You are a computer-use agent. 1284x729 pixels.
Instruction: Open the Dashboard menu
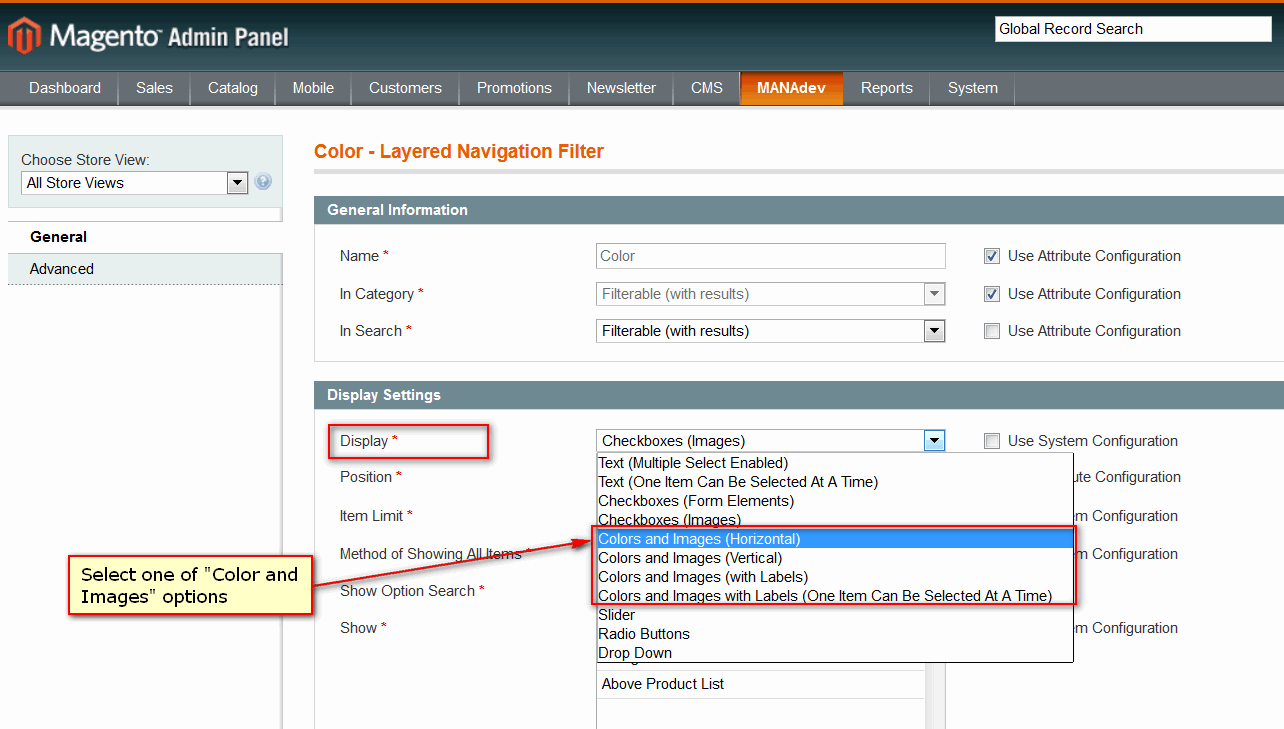[x=65, y=88]
